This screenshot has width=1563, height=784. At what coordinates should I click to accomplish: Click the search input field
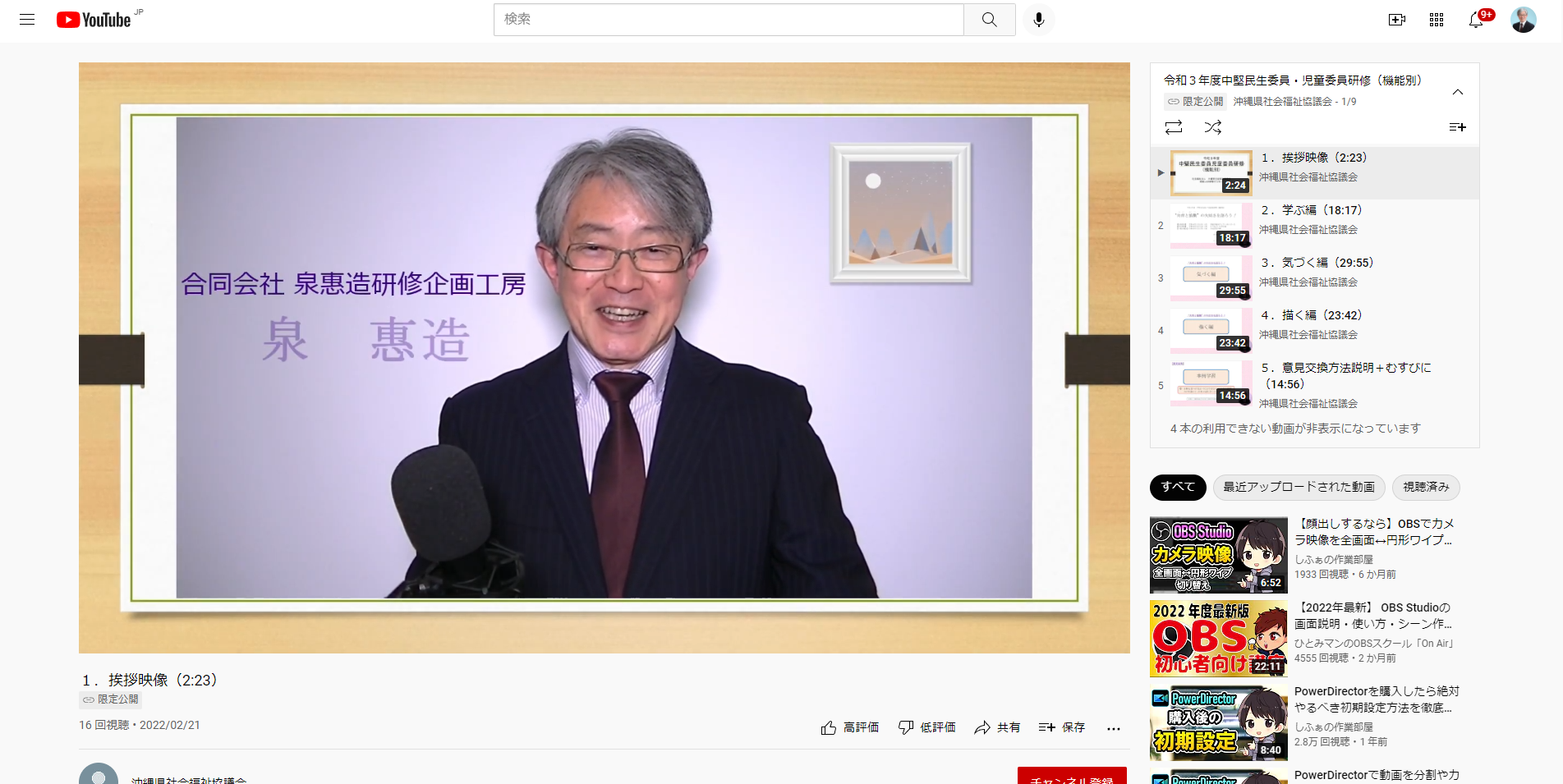729,20
